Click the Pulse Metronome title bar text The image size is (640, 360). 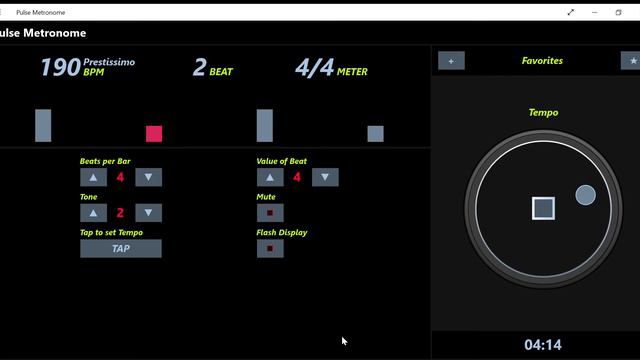[40, 12]
